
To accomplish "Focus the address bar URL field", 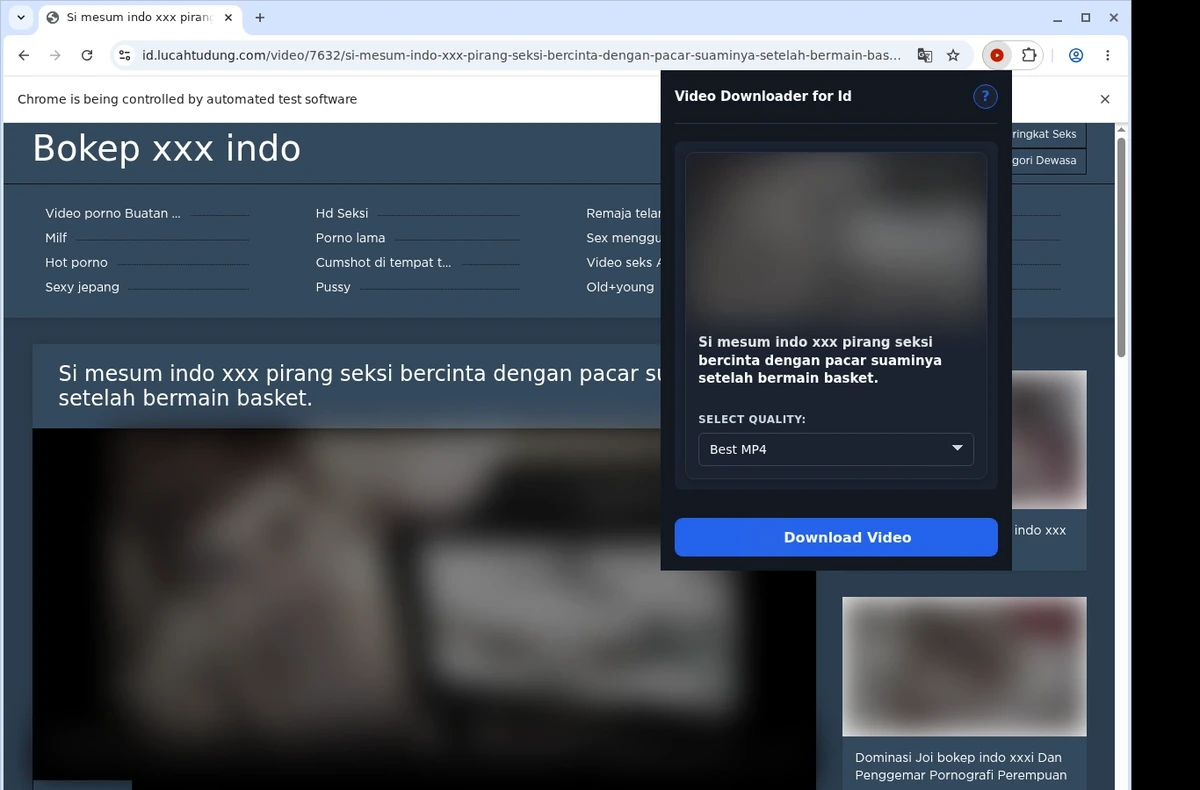I will (x=521, y=56).
